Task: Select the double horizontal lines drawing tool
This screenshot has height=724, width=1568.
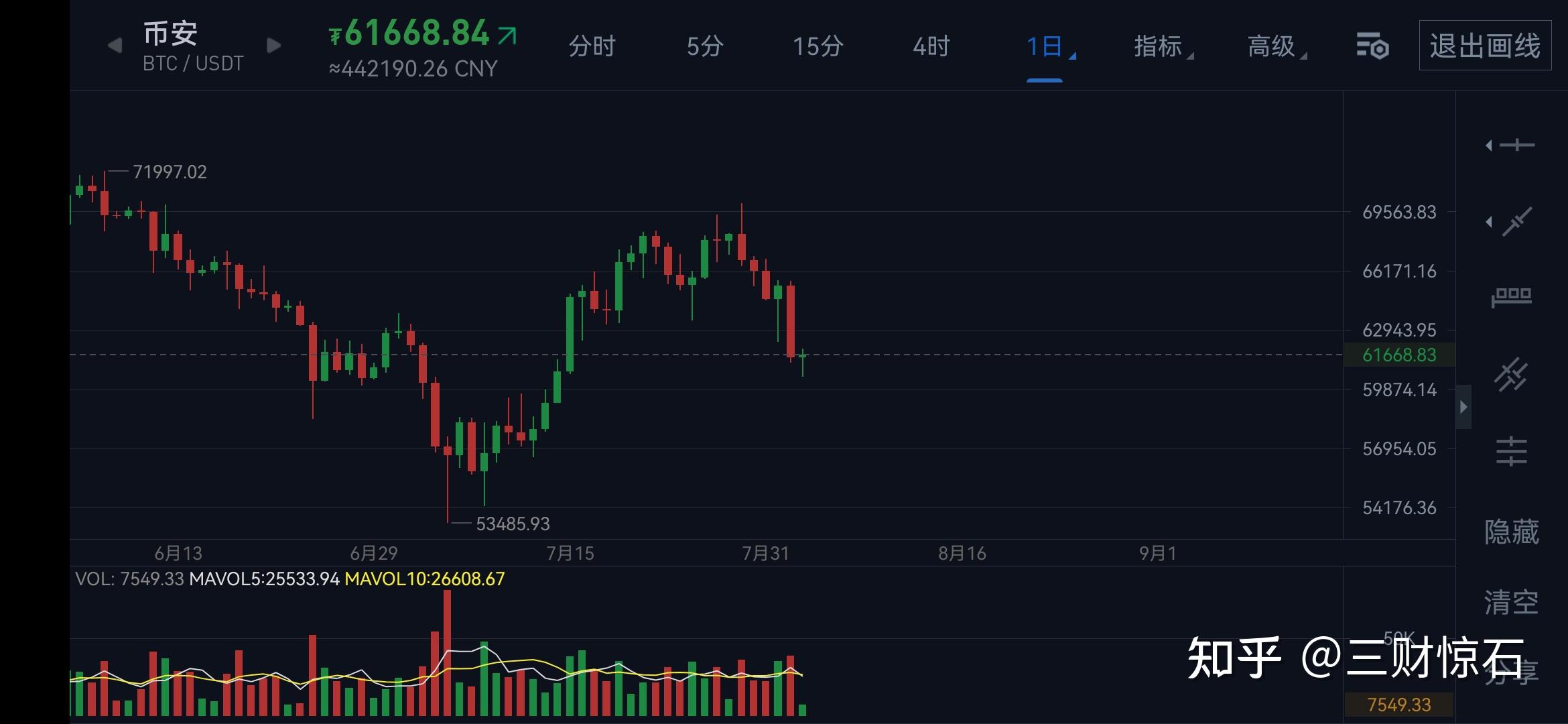Action: coord(1511,451)
